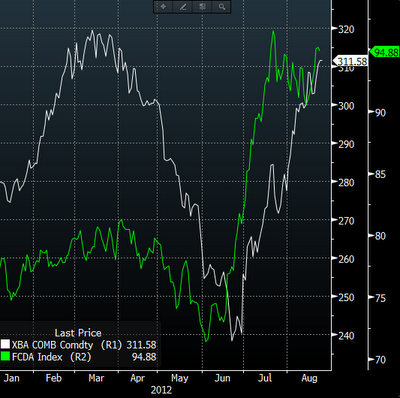Open the chart settings icon in toolbar
Screen dimensions: 400x398
202,6
